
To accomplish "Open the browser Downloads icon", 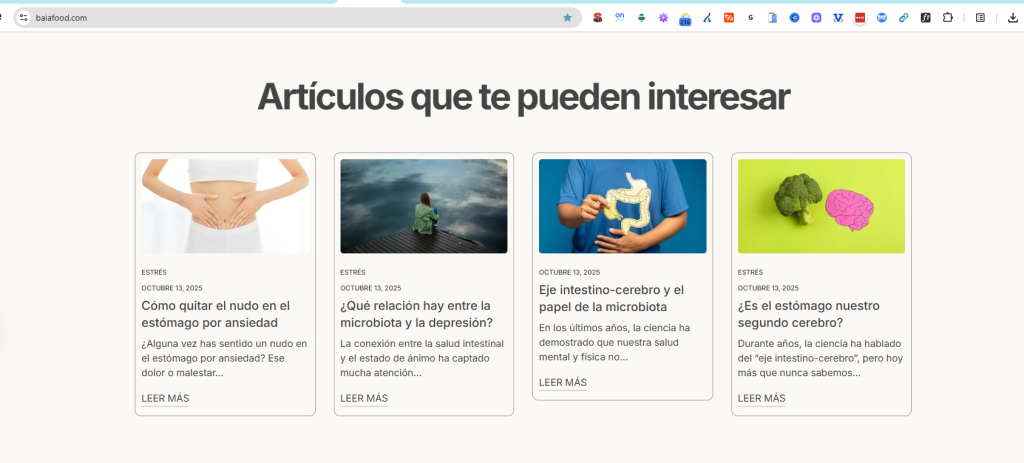I will [1013, 18].
